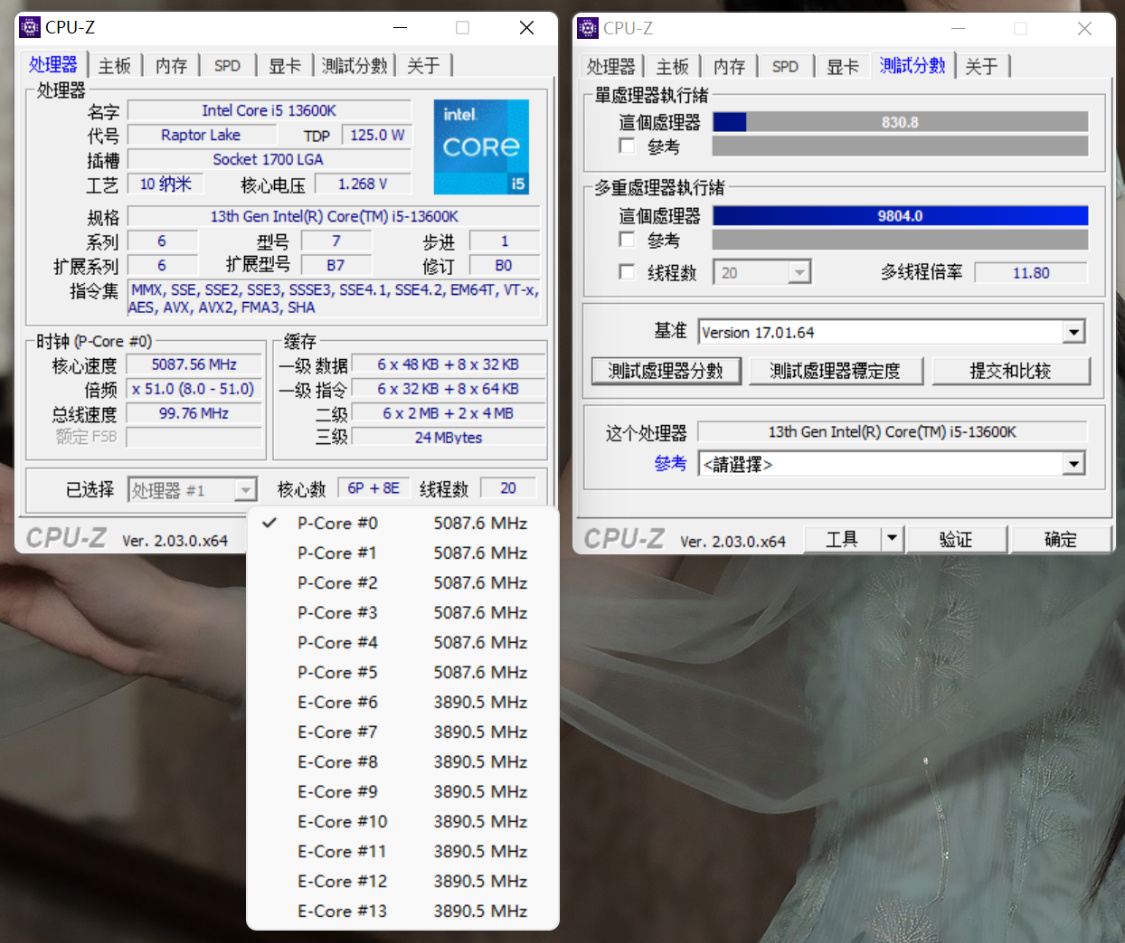Expand the 工具 button dropdown arrow

892,538
